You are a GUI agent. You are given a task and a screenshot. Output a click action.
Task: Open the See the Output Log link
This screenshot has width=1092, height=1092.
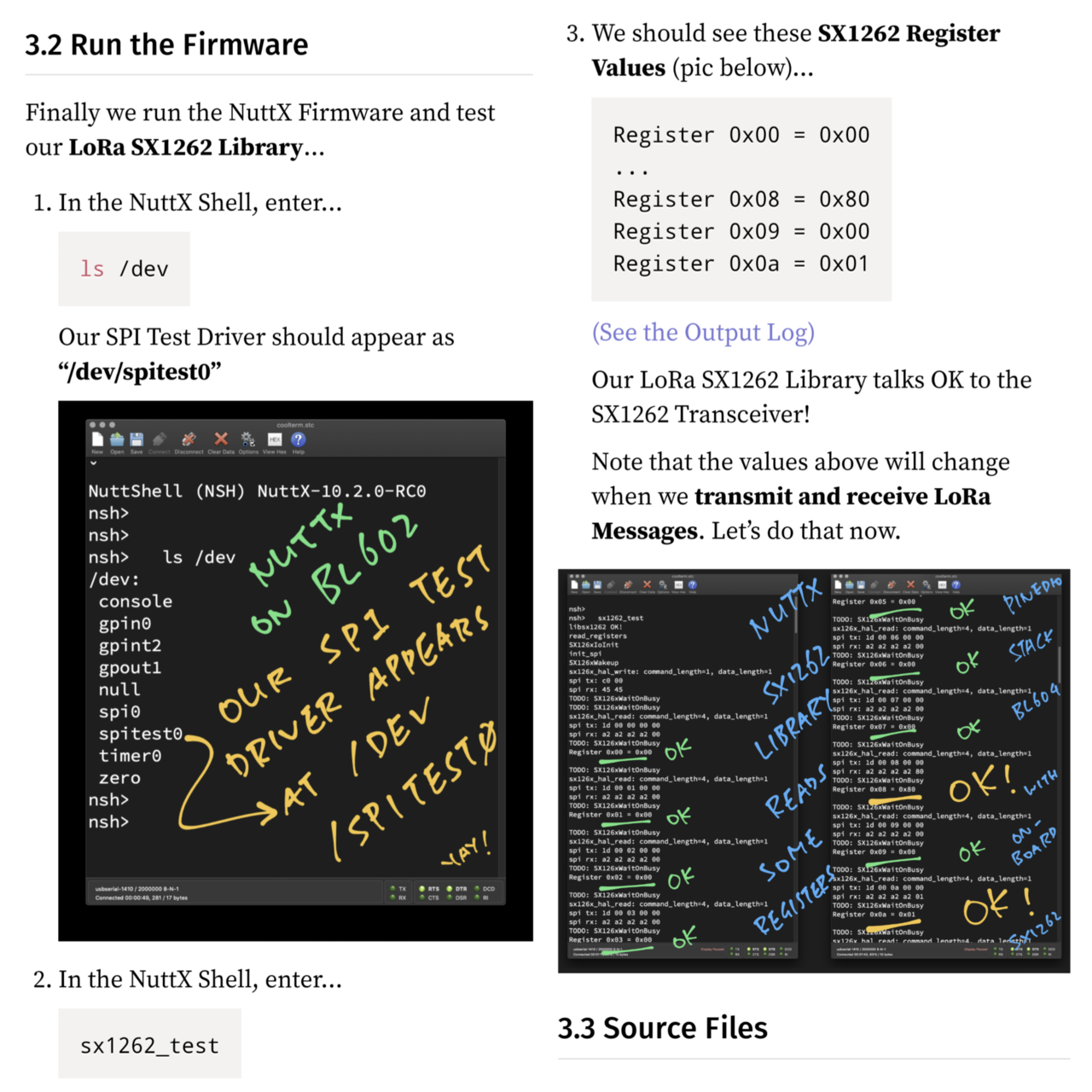pyautogui.click(x=703, y=332)
